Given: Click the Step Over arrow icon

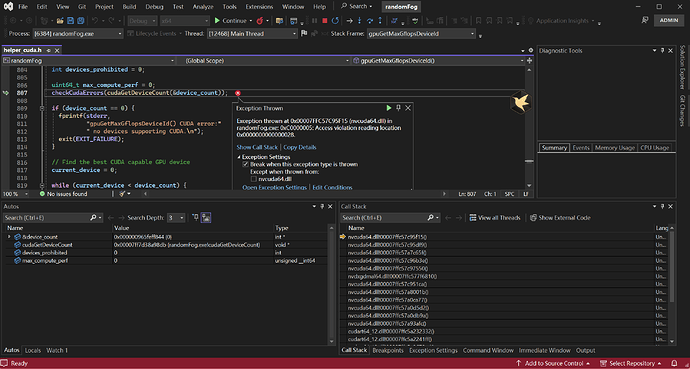Looking at the screenshot, I should [x=370, y=21].
